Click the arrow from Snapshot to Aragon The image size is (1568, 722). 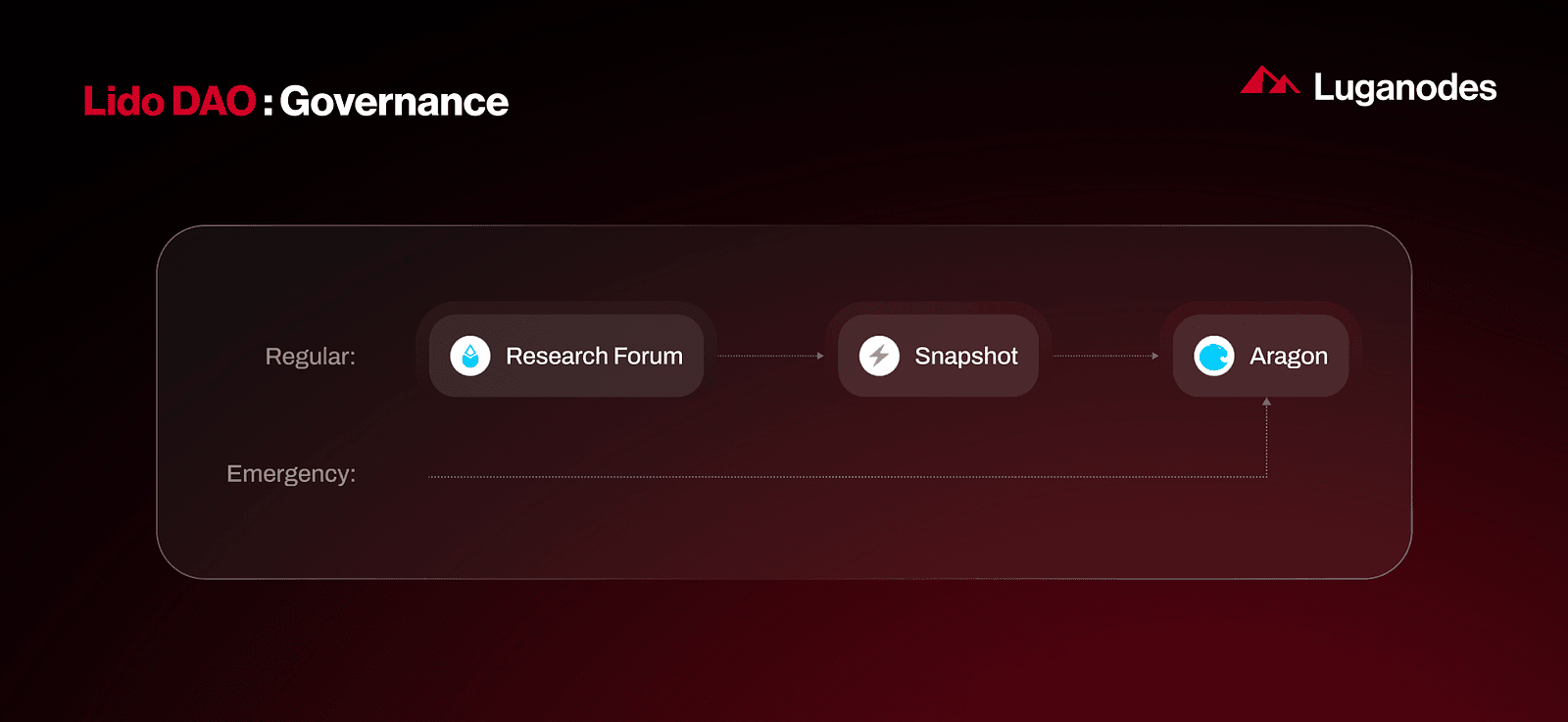1106,356
